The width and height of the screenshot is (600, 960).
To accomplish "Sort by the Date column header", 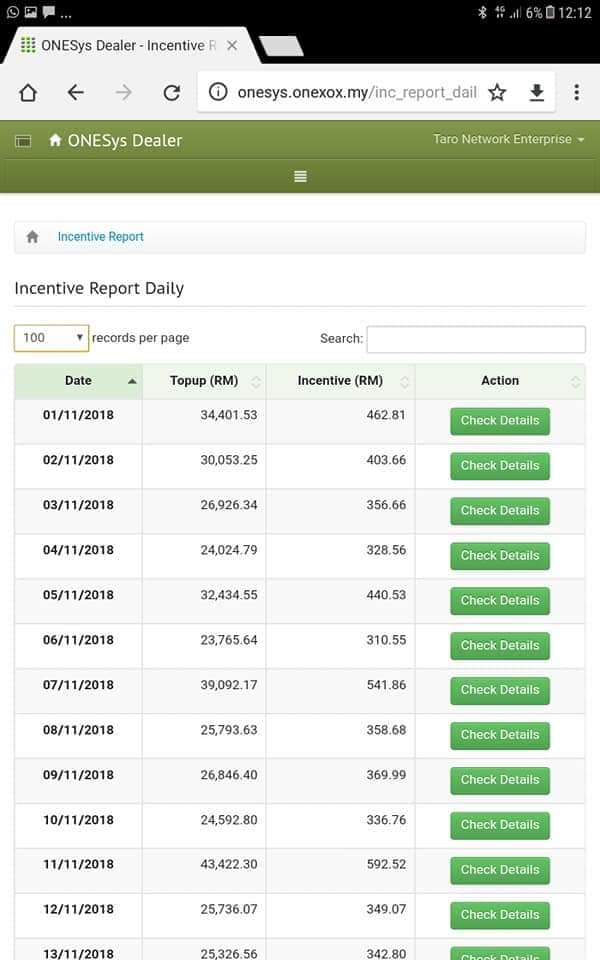I will click(78, 381).
